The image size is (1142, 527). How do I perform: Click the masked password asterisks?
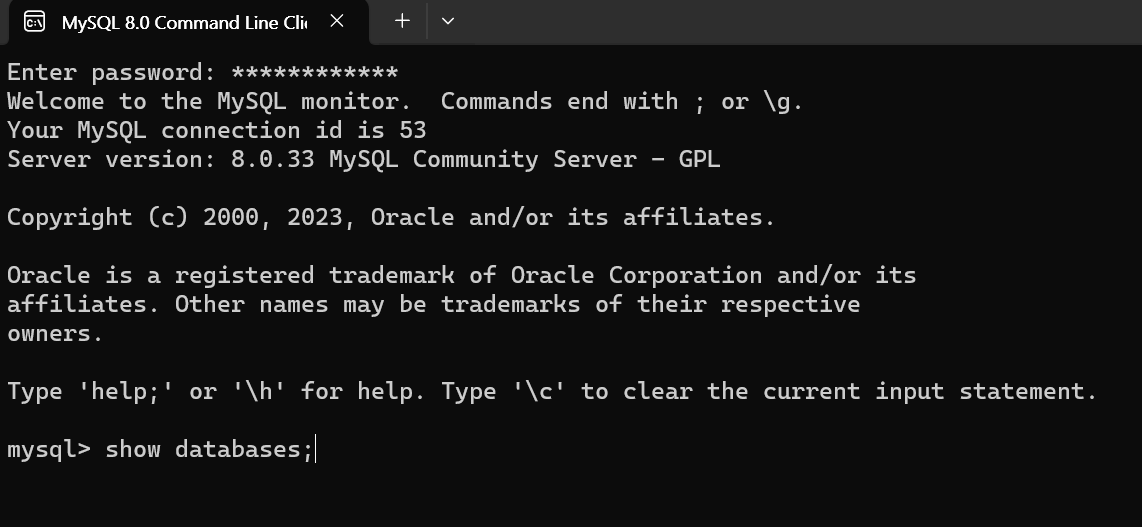tap(315, 73)
